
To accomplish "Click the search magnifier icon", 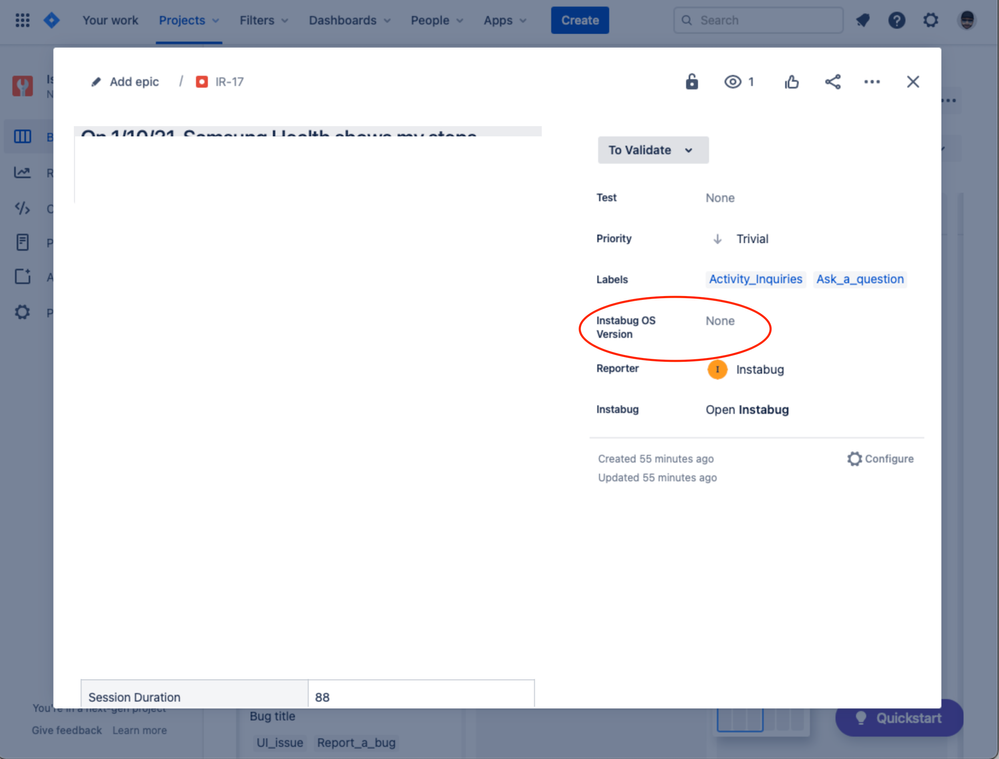I will tap(687, 20).
